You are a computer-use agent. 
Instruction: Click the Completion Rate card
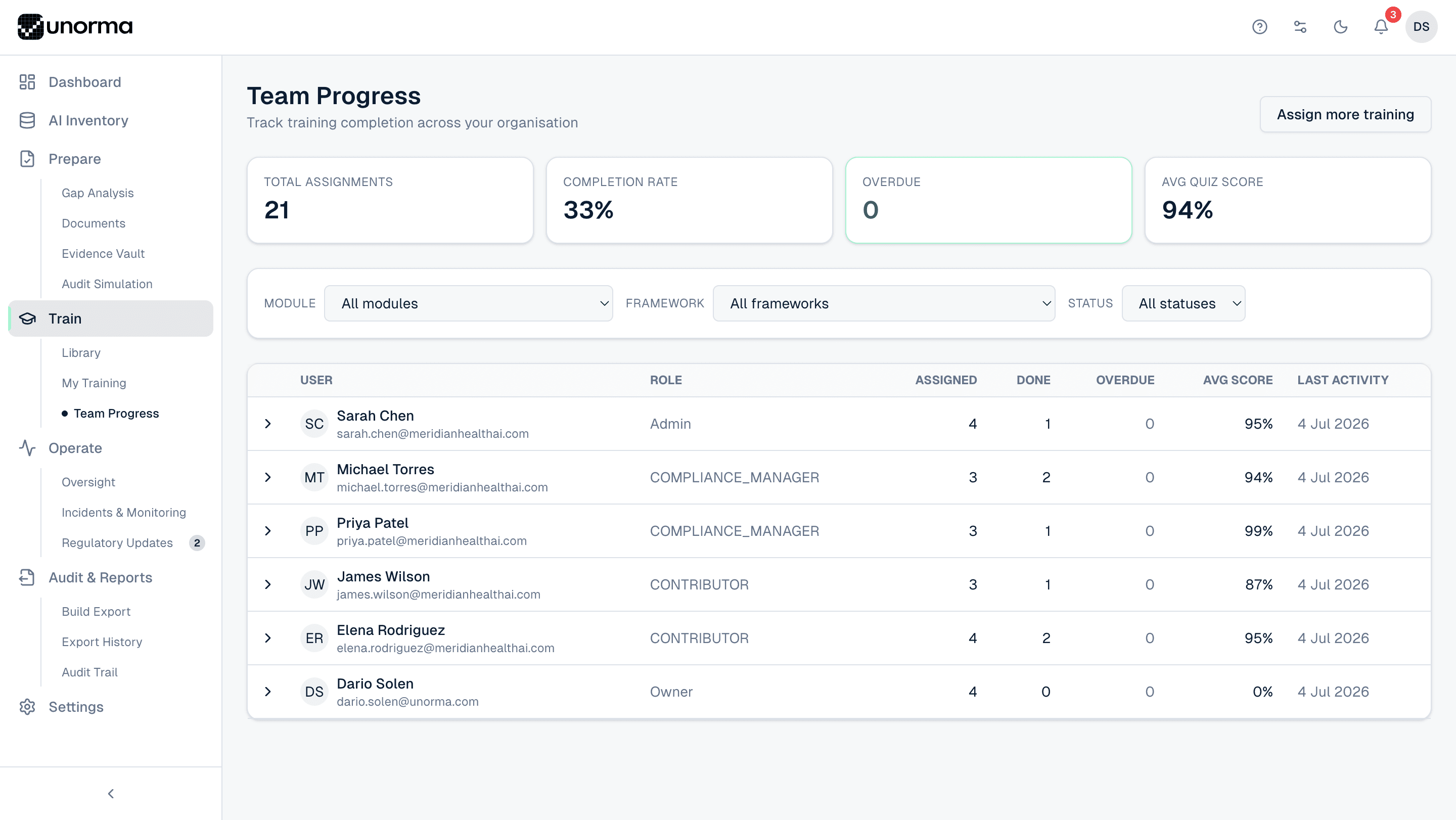click(689, 200)
